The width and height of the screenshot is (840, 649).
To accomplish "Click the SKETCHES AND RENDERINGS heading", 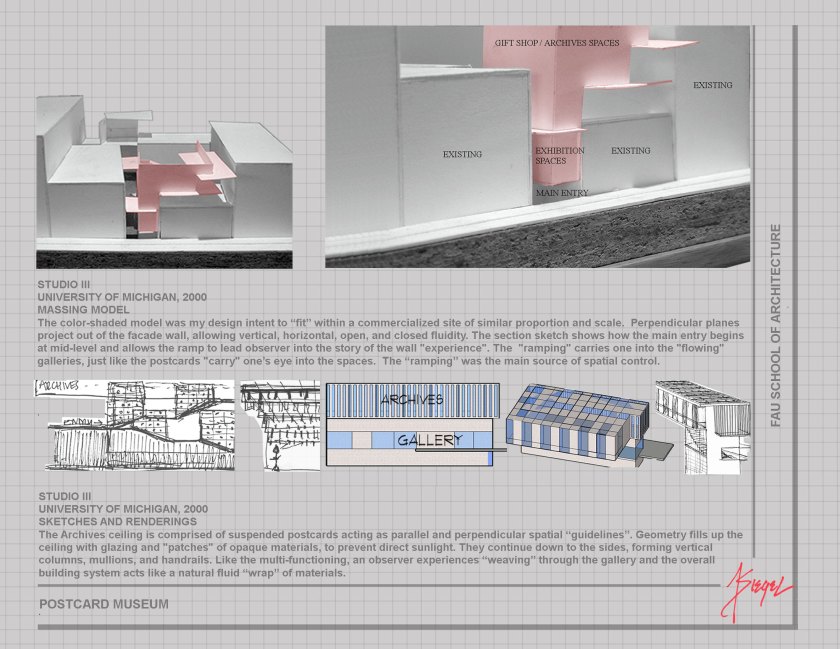I will pos(117,523).
